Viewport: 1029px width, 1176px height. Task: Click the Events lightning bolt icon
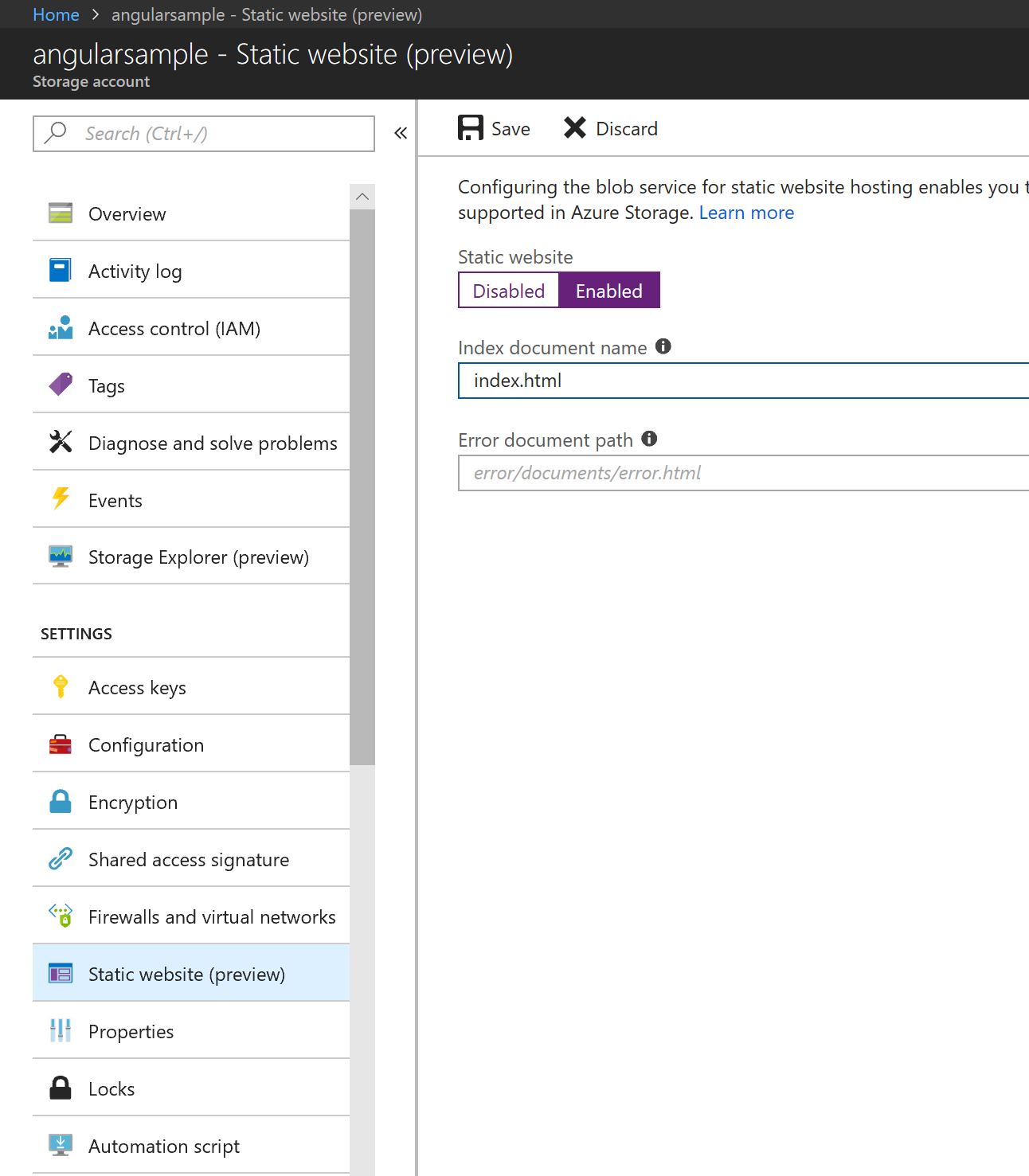pos(61,498)
